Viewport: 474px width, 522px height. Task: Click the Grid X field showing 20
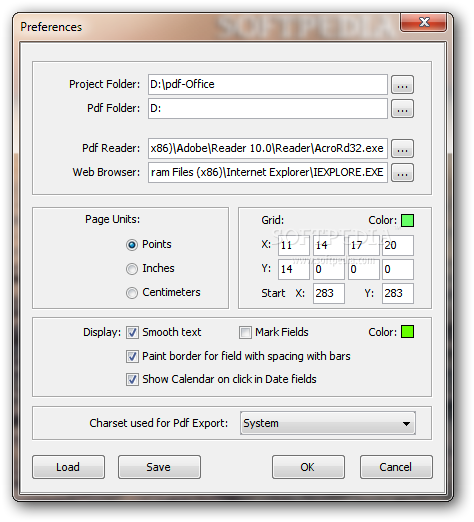point(398,246)
